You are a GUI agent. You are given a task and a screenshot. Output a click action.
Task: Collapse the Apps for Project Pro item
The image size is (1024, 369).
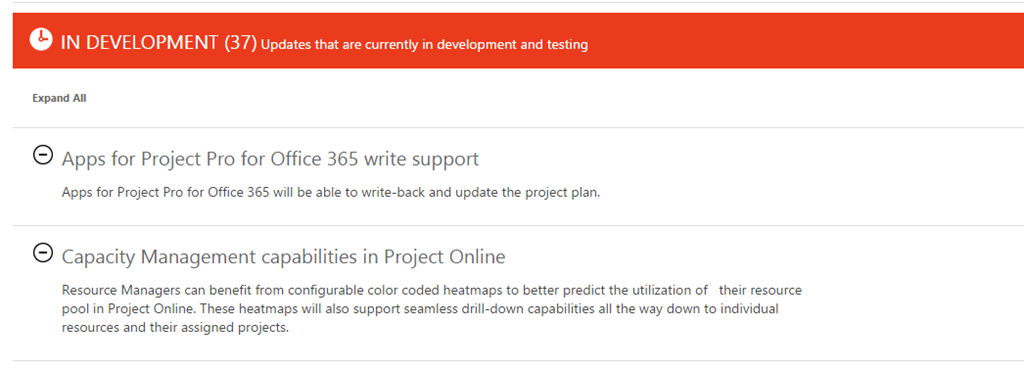click(x=42, y=155)
